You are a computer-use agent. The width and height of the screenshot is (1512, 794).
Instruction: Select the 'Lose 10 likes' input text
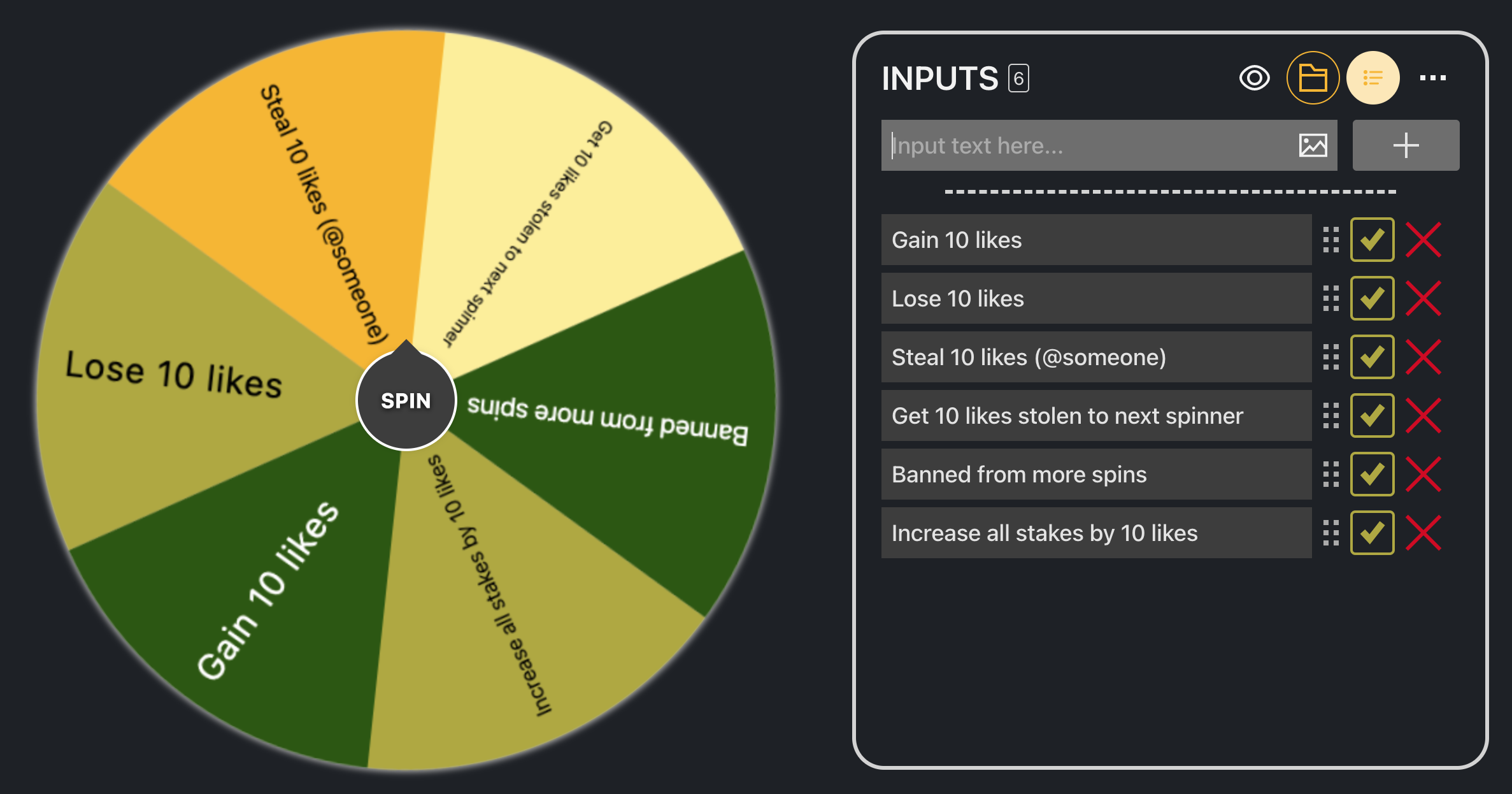tap(1095, 298)
